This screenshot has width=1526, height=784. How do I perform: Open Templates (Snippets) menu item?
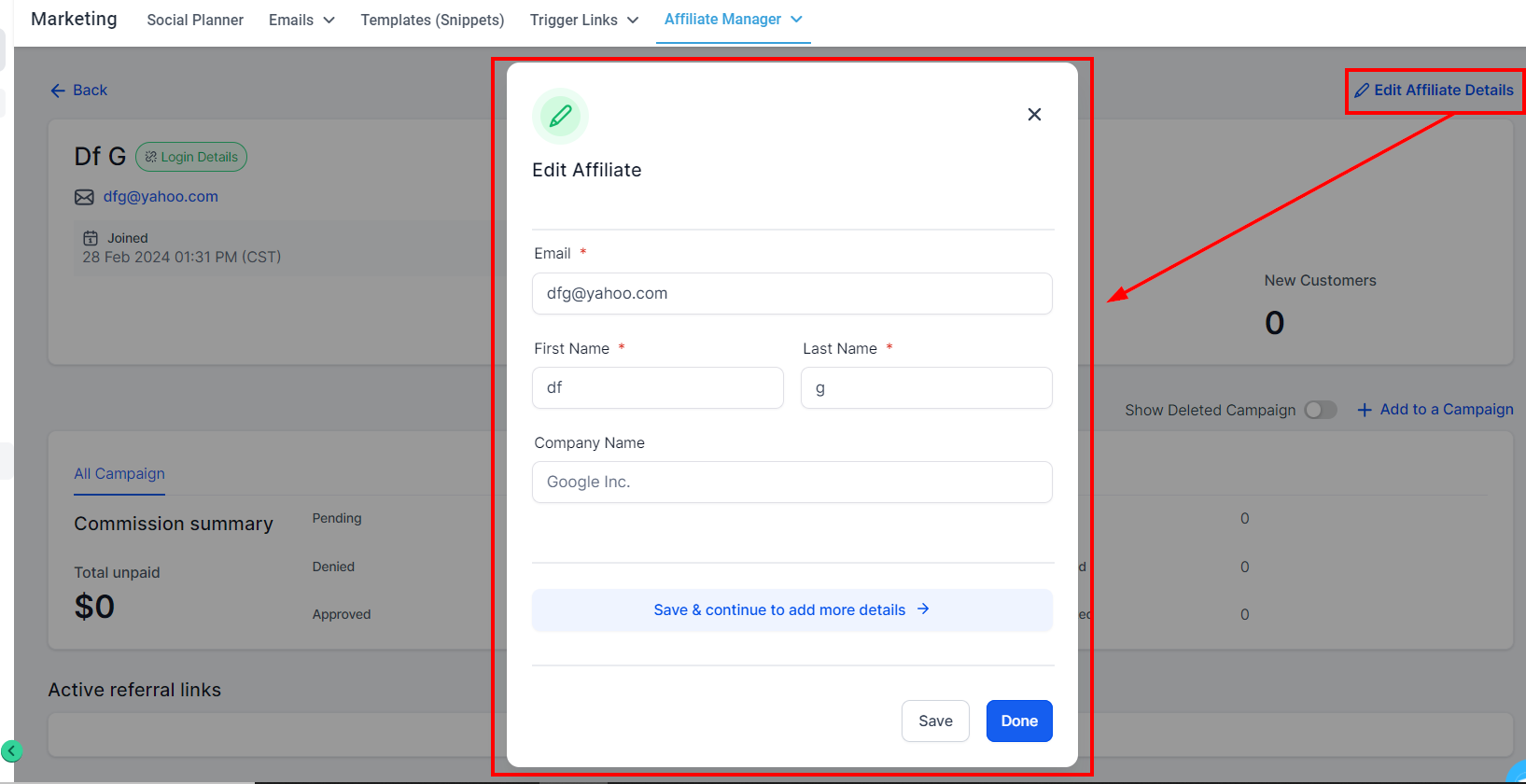point(432,20)
